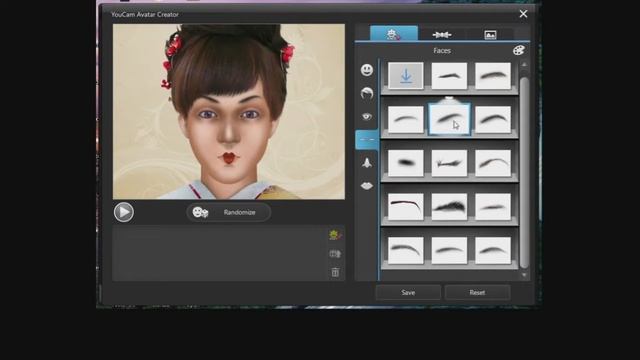The image size is (640, 360).
Task: Play the avatar preview animation
Action: 124,212
